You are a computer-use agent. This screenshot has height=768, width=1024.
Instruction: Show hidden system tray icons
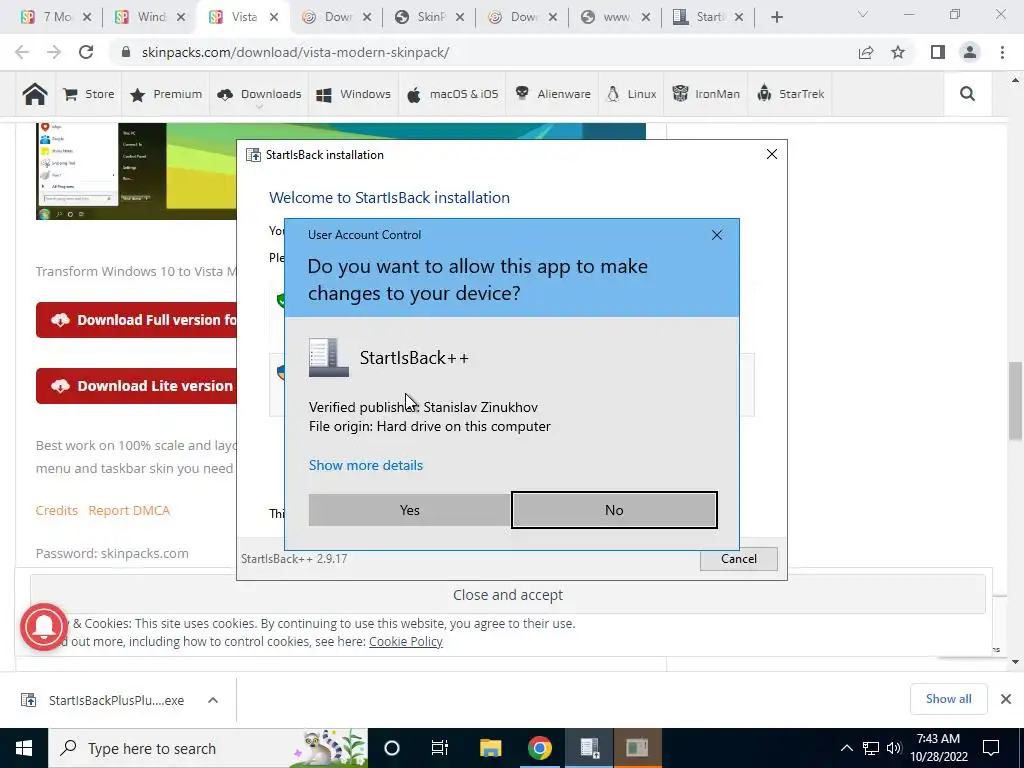[x=846, y=748]
